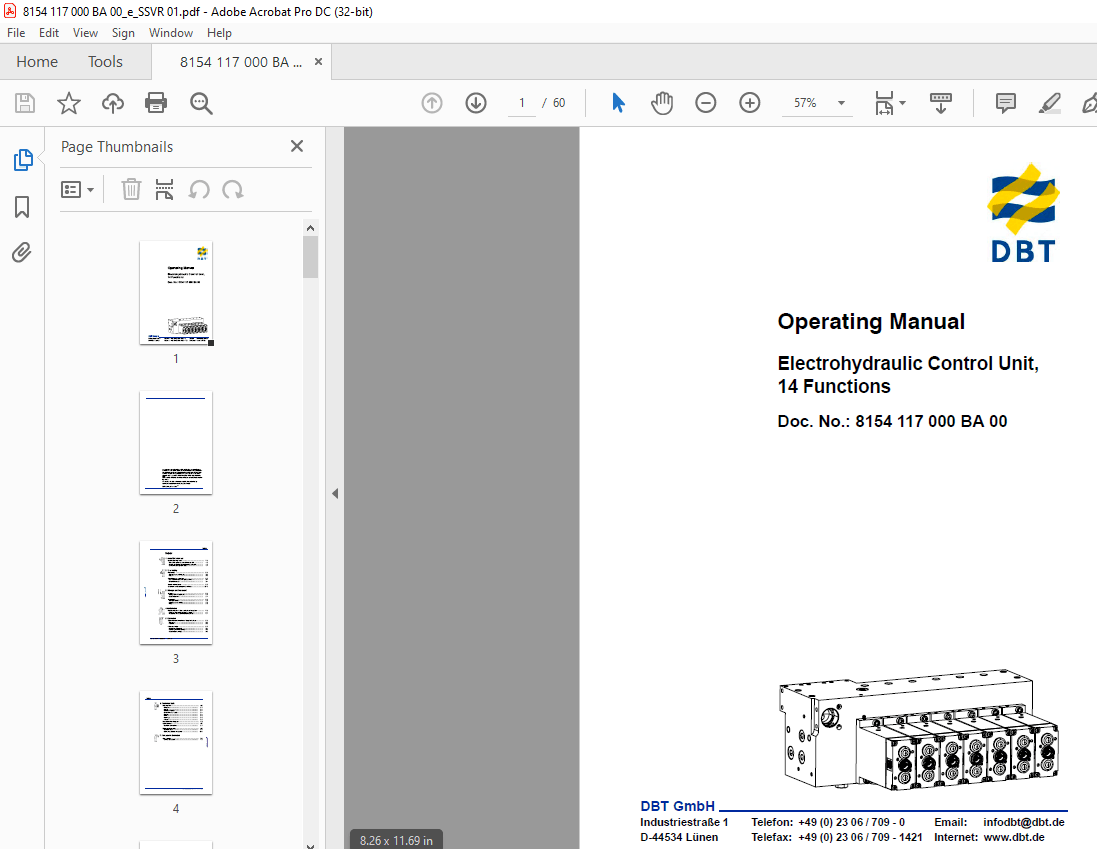Delete the selected page thumbnail
This screenshot has width=1097, height=849.
[131, 189]
